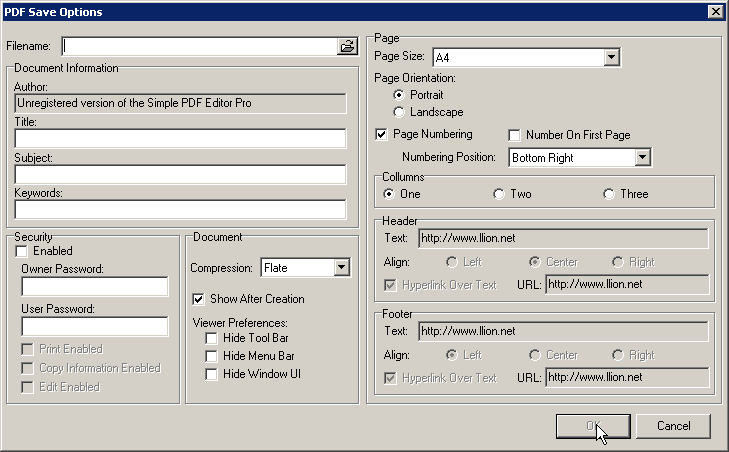
Task: Close the PDF Save Options dialog
Action: point(716,12)
